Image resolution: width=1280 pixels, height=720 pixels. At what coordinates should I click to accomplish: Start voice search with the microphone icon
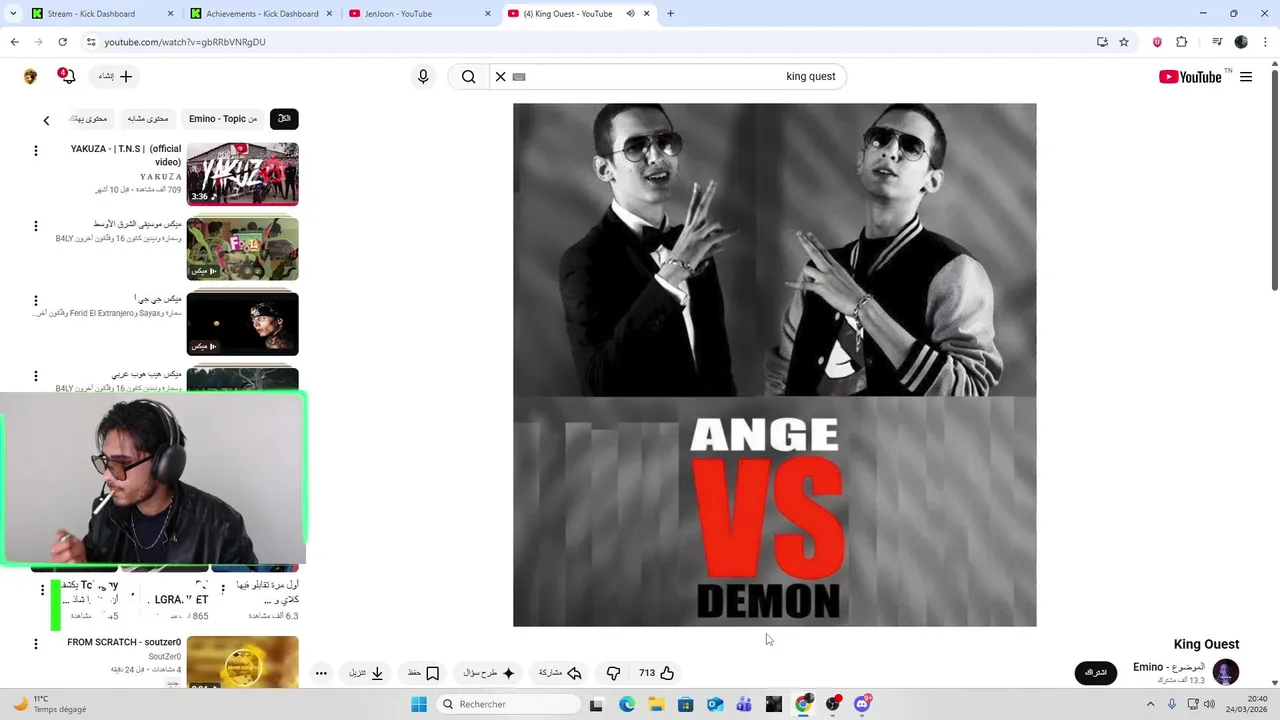[423, 77]
